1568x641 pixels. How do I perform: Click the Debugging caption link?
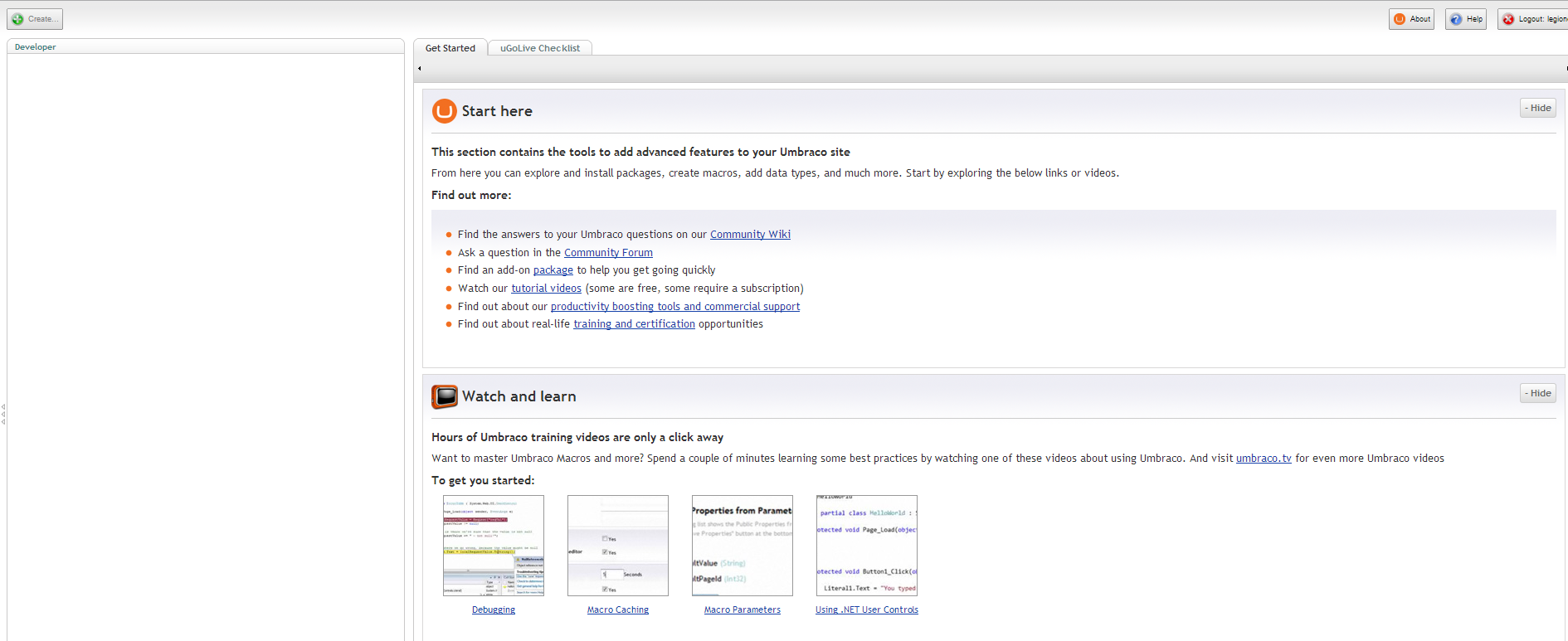click(494, 610)
